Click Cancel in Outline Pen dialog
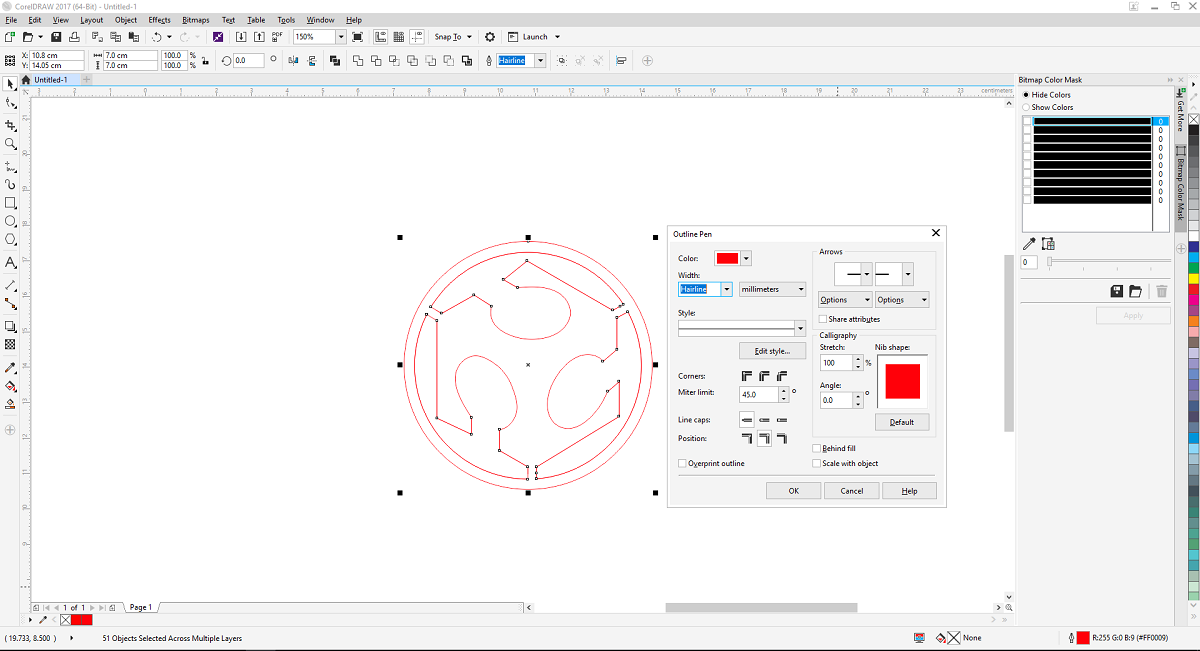Image resolution: width=1200 pixels, height=651 pixels. click(x=851, y=491)
